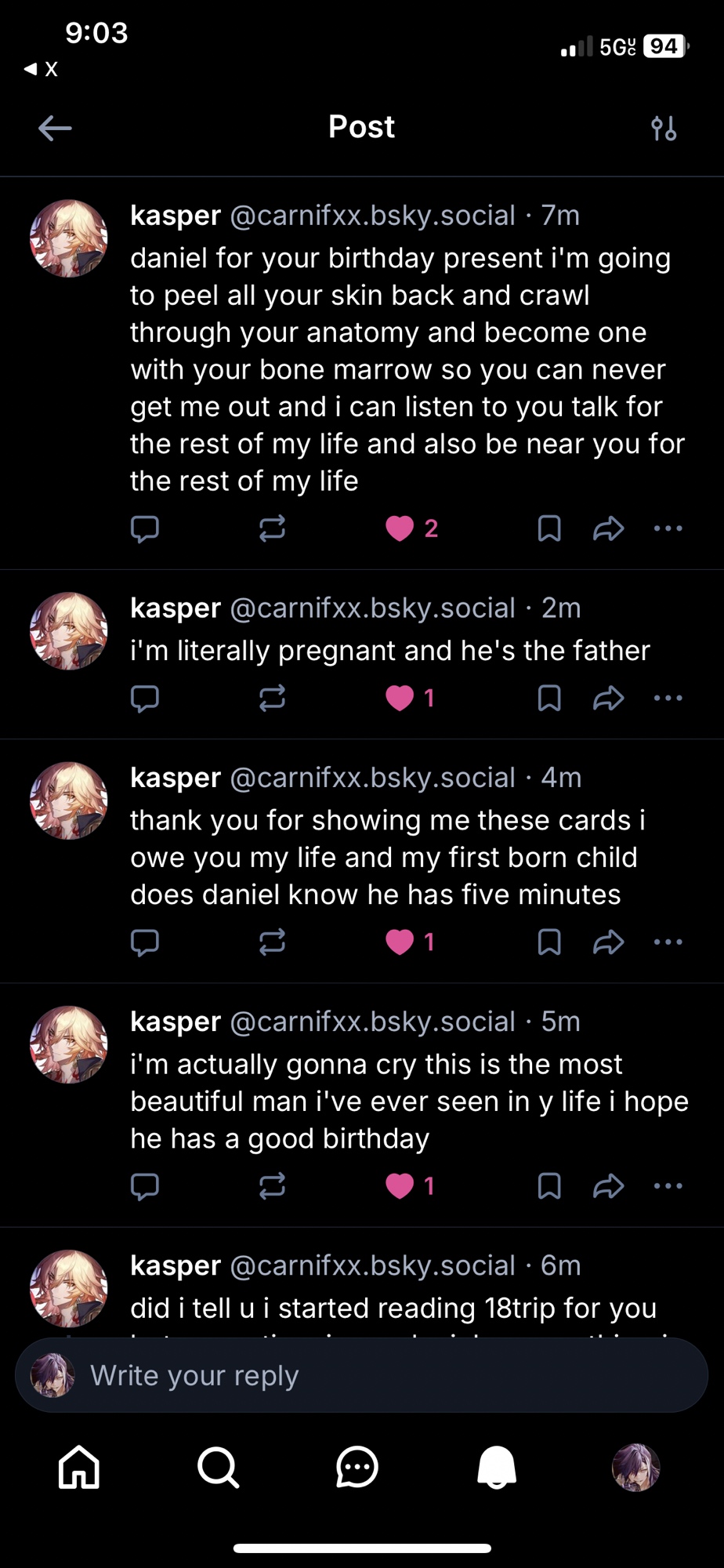View notifications bell
The height and width of the screenshot is (1568, 724).
497,1467
